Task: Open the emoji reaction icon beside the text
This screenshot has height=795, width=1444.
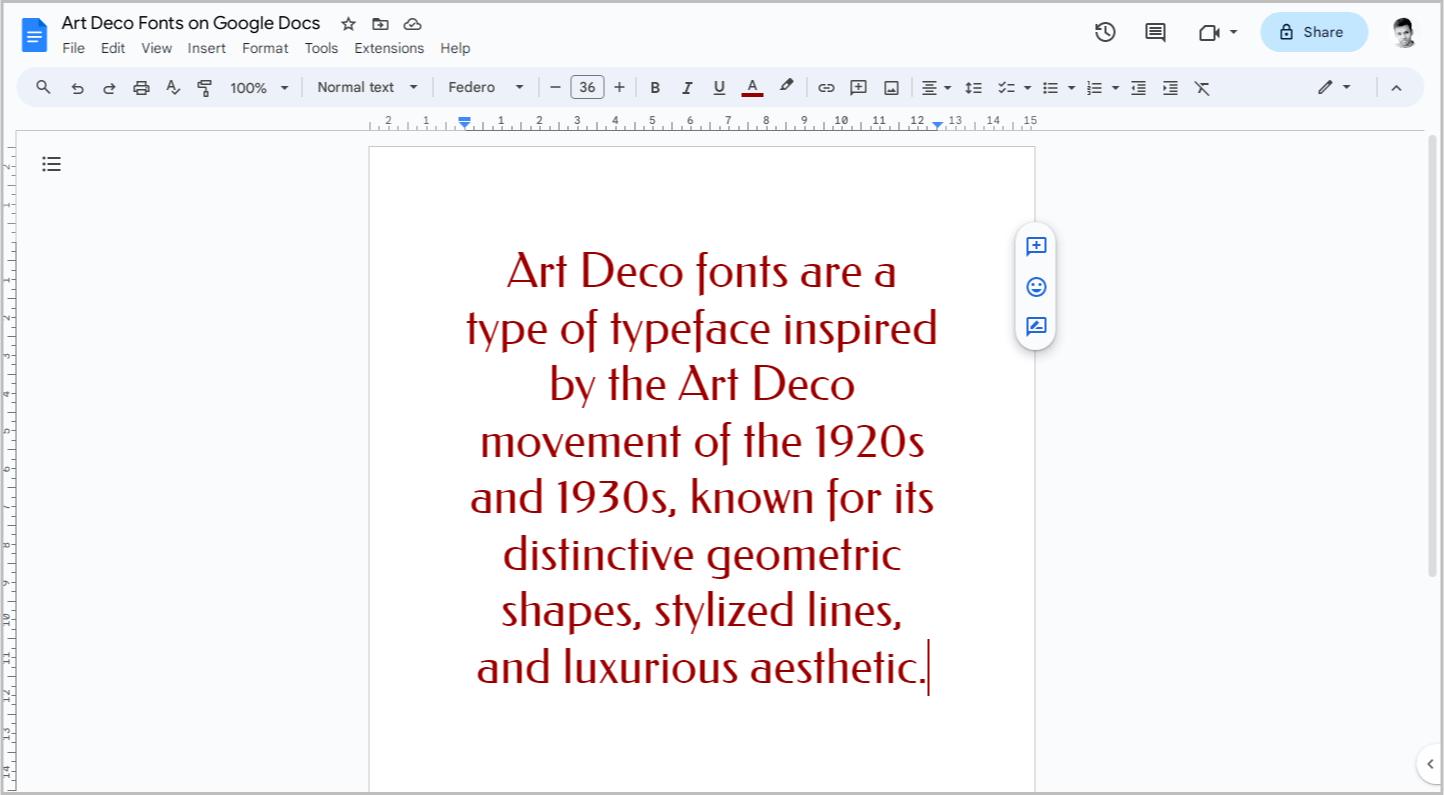Action: (1035, 287)
